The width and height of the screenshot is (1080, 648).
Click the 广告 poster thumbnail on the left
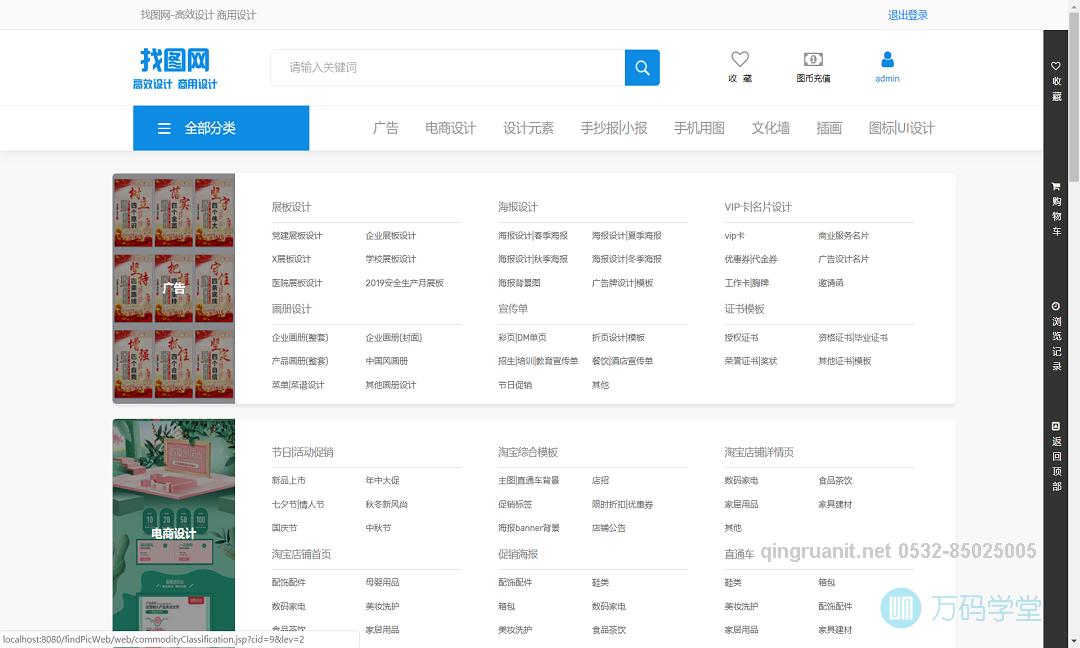click(173, 288)
